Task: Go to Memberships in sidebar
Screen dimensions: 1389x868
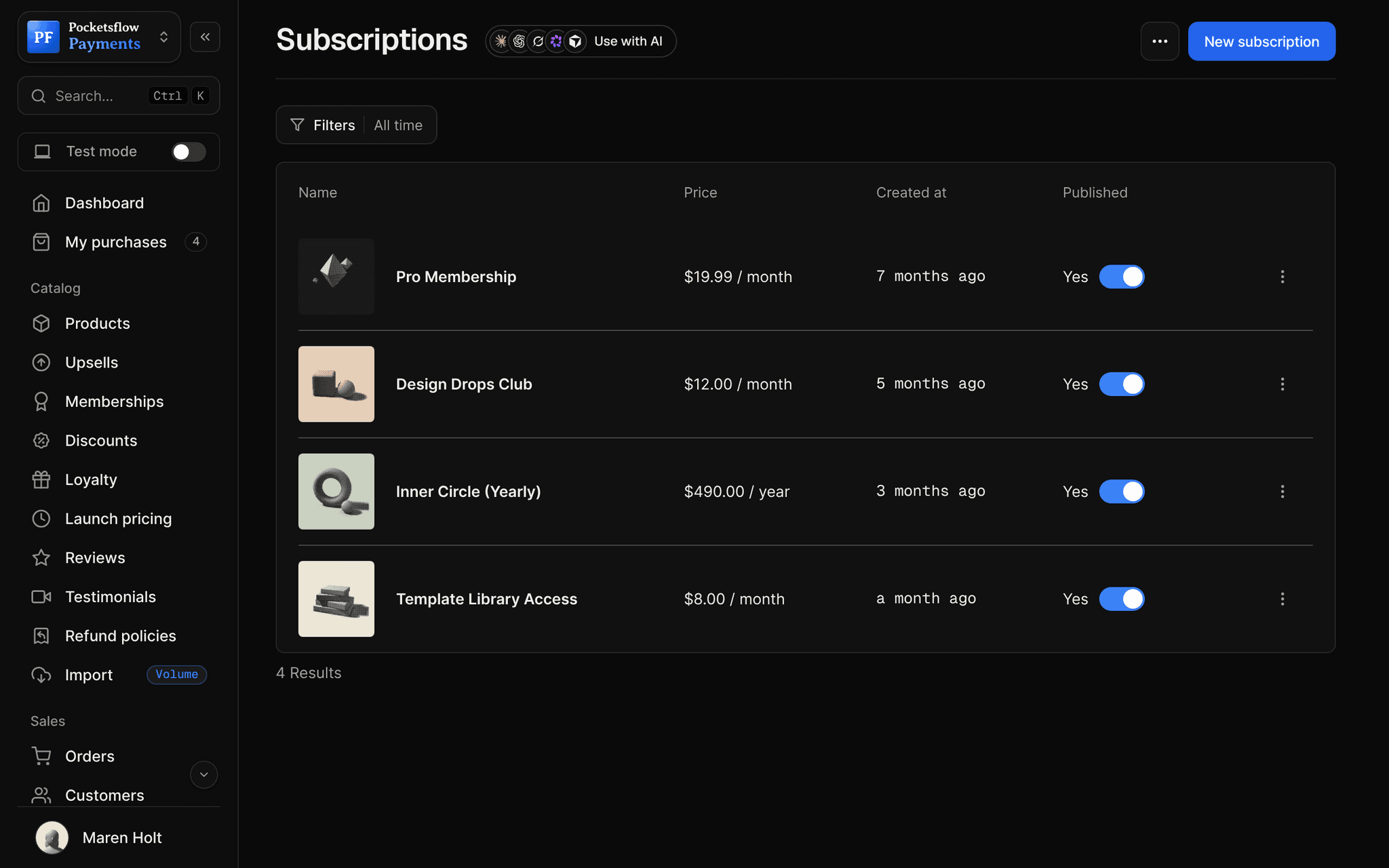Action: [114, 401]
